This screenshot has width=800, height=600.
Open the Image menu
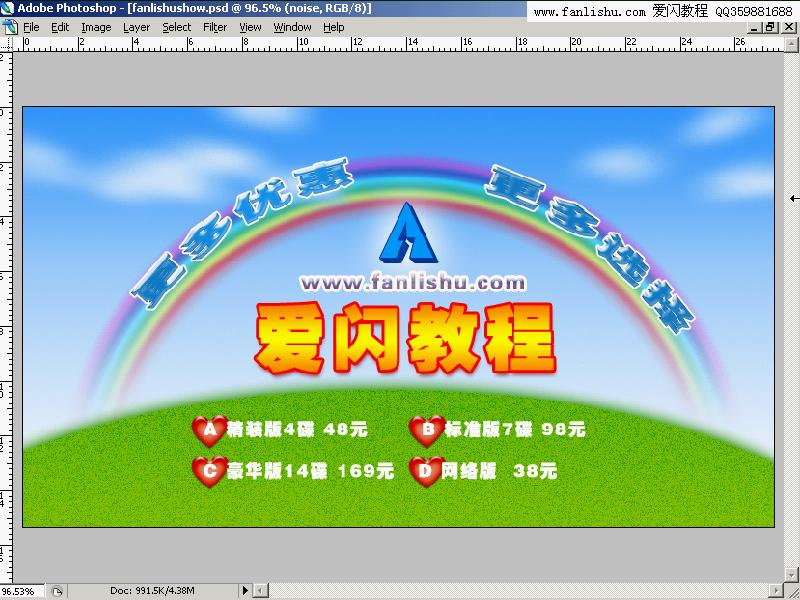96,27
